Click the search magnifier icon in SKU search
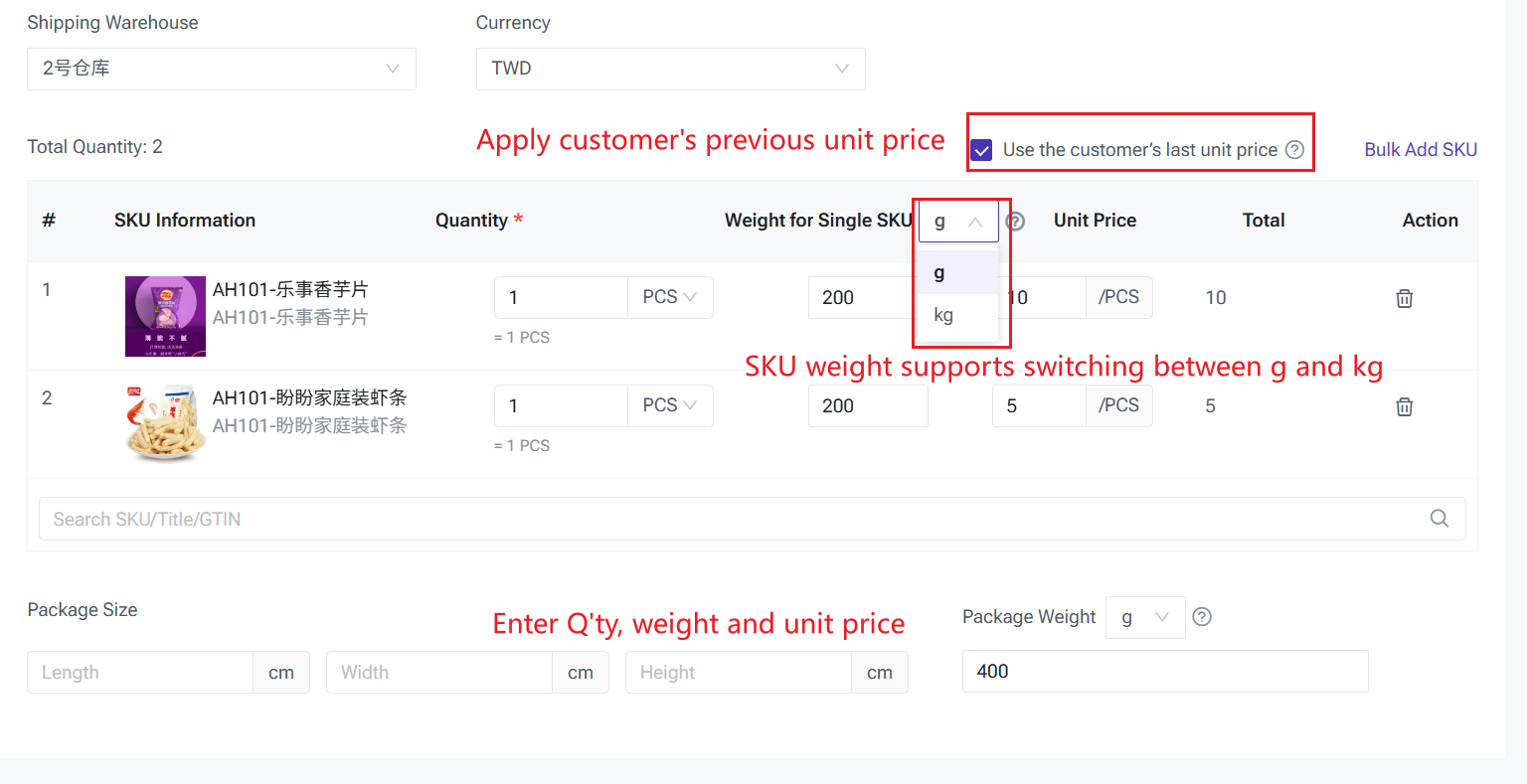The height and width of the screenshot is (784, 1527). [1439, 519]
